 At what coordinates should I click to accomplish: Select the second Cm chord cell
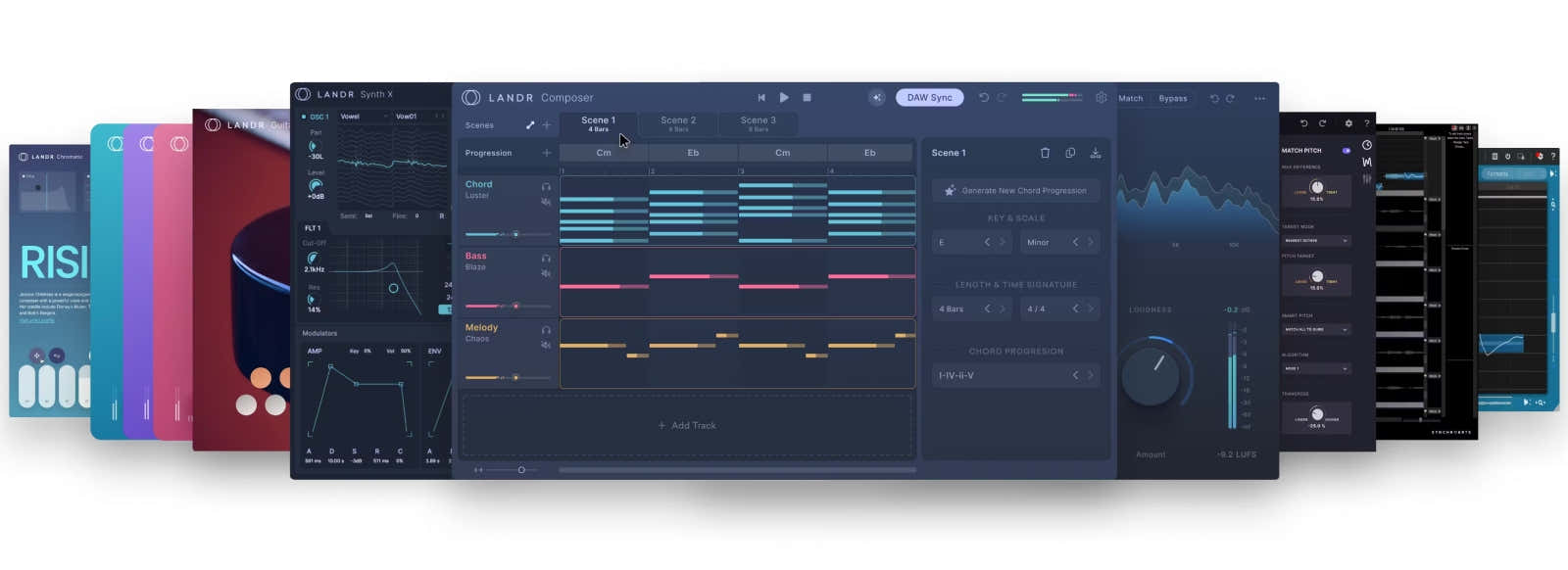[782, 153]
